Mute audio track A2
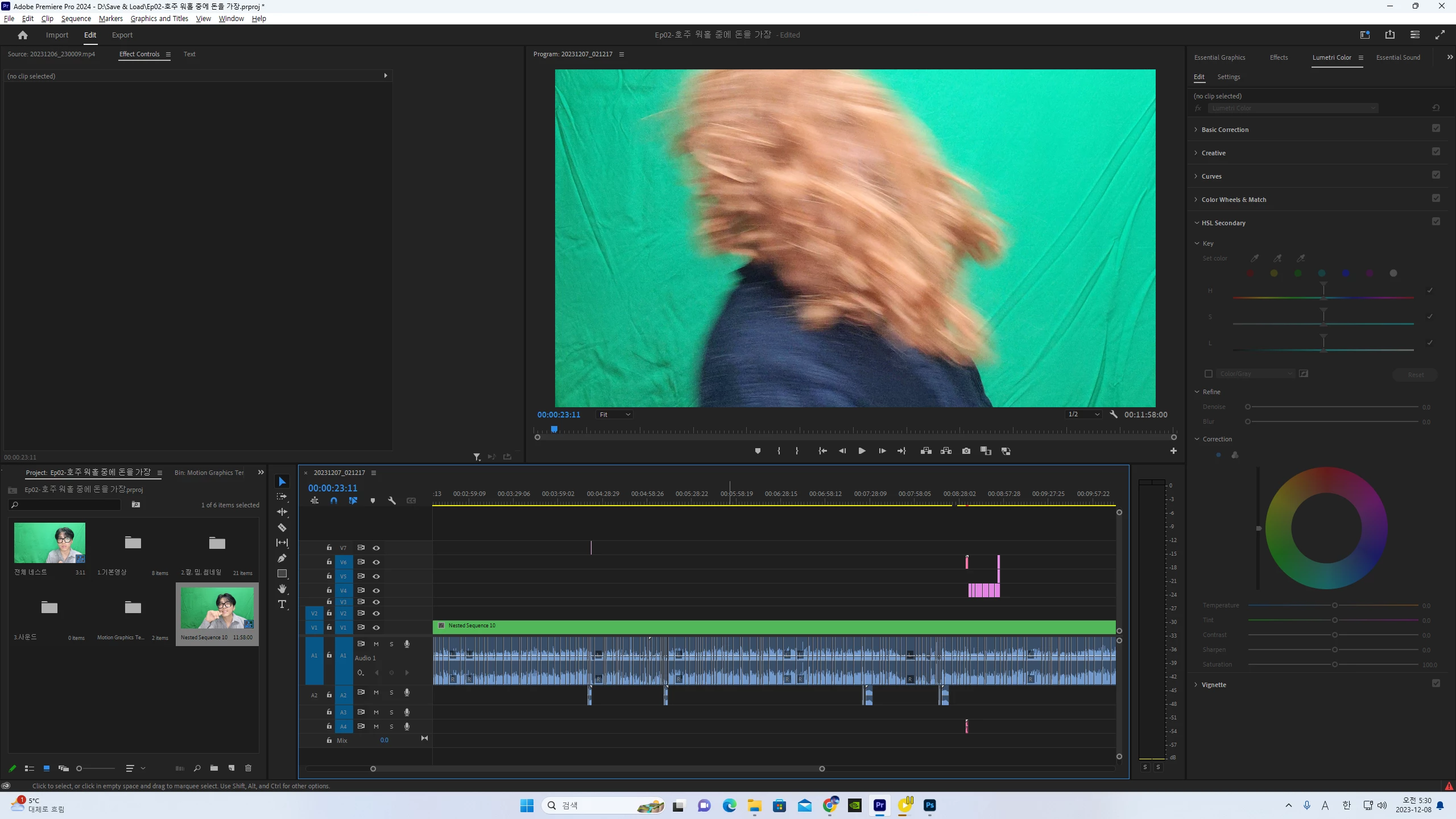 tap(376, 692)
